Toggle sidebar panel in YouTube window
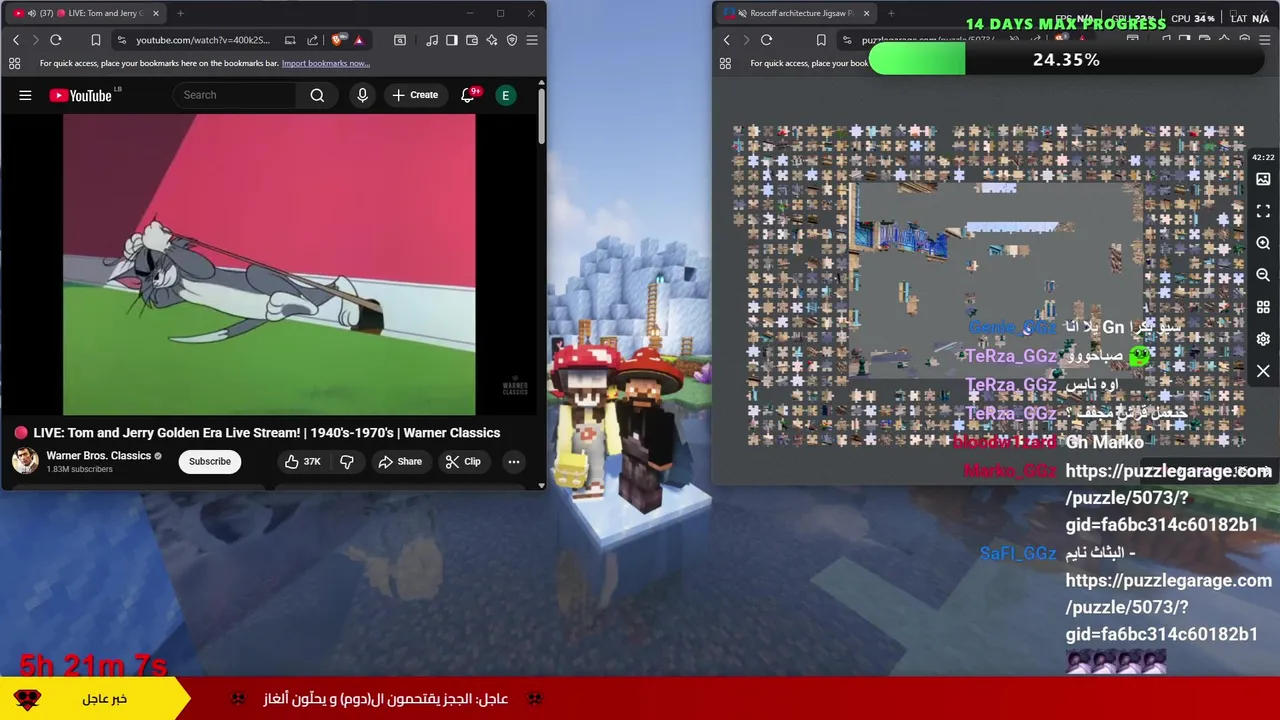Viewport: 1280px width, 720px height. pyautogui.click(x=452, y=40)
